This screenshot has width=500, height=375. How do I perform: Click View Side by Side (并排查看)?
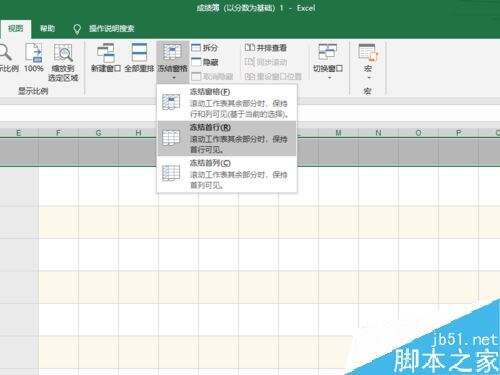pyautogui.click(x=266, y=48)
